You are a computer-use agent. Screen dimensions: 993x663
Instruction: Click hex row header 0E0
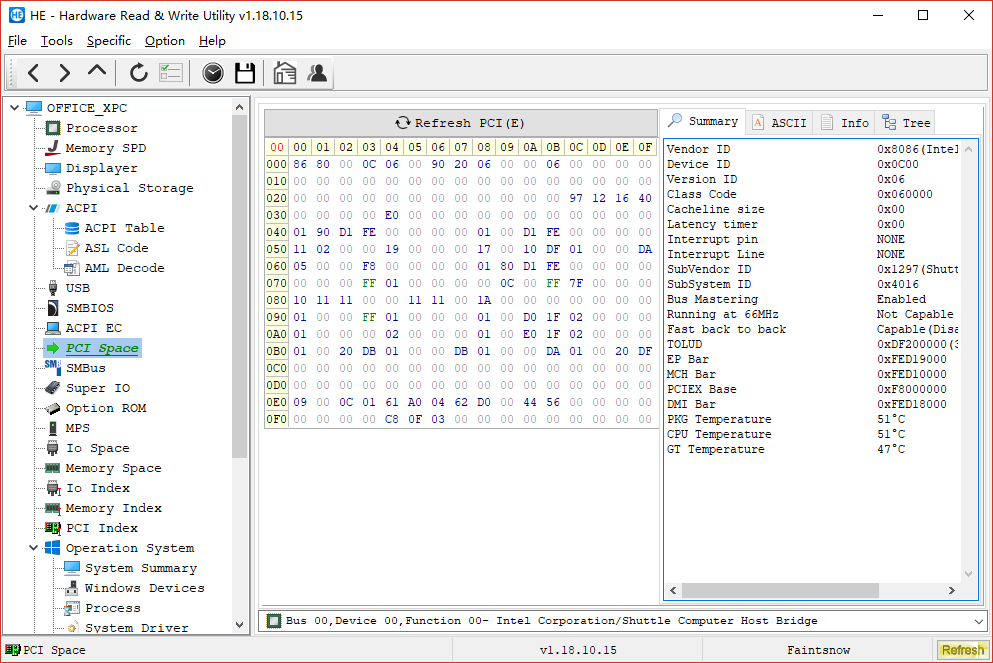[276, 402]
